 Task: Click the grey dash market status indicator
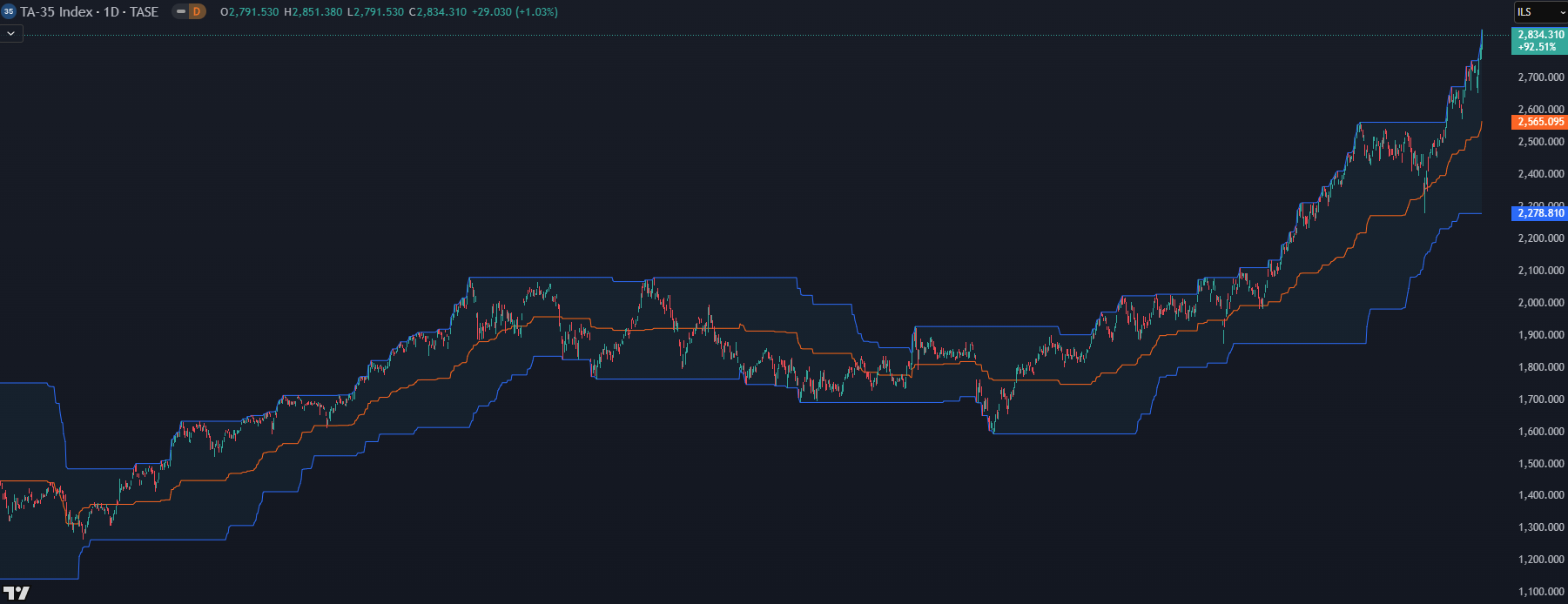point(181,11)
